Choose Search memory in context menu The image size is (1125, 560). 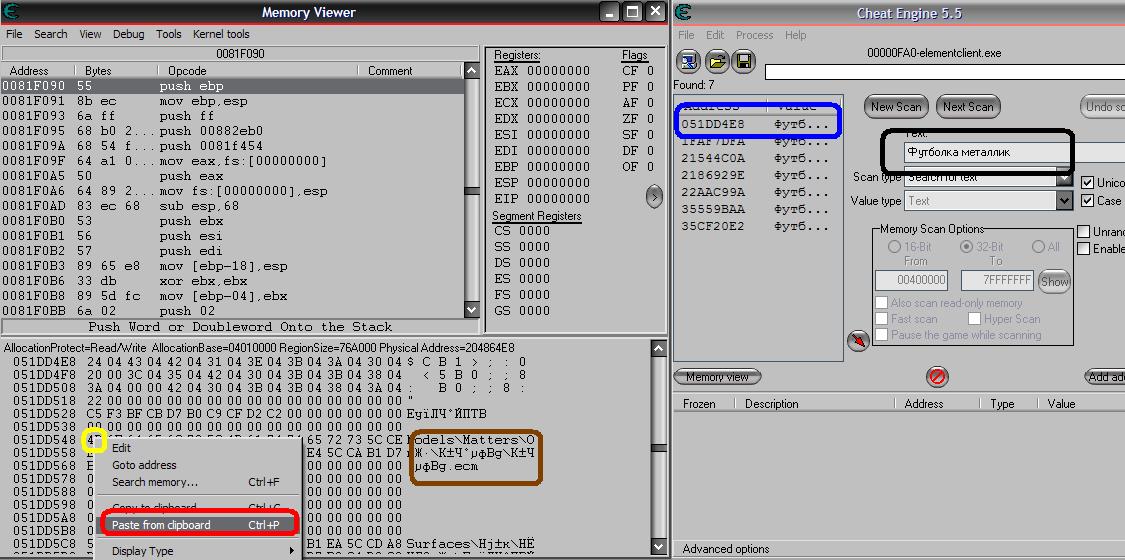[199, 482]
